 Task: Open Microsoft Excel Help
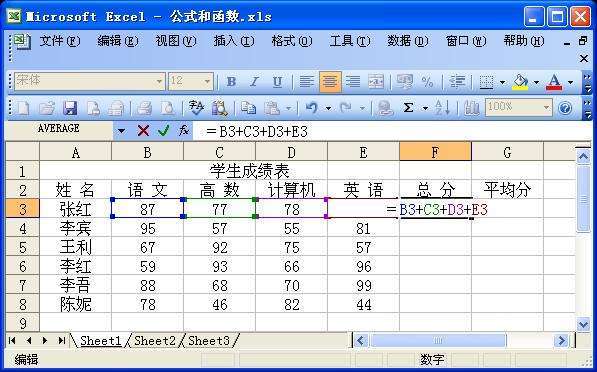pos(565,109)
